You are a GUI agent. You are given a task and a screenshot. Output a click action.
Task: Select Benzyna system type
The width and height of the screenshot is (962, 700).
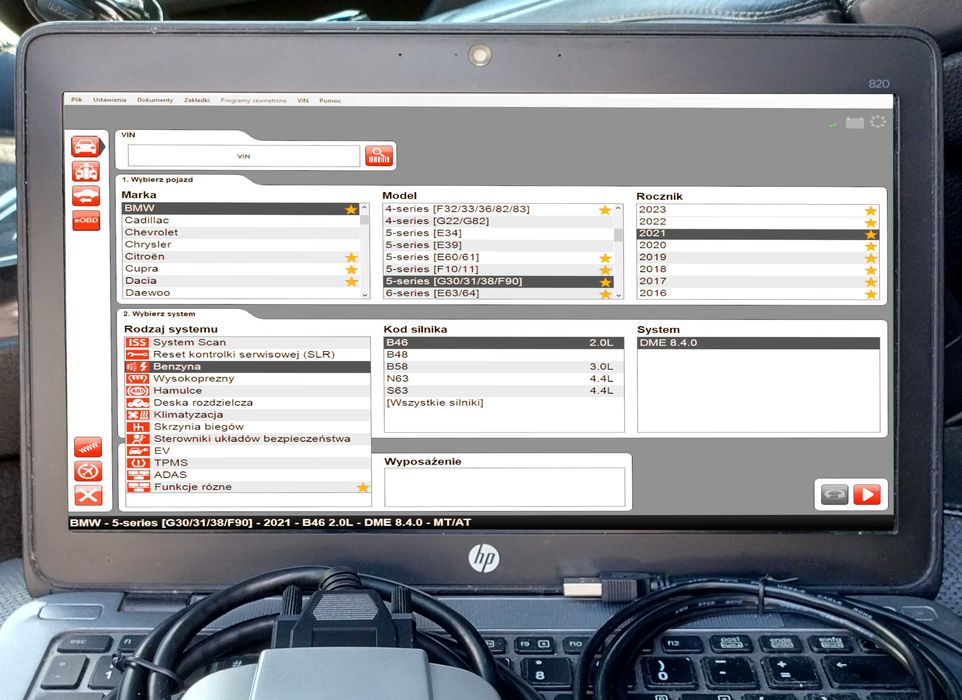point(248,366)
